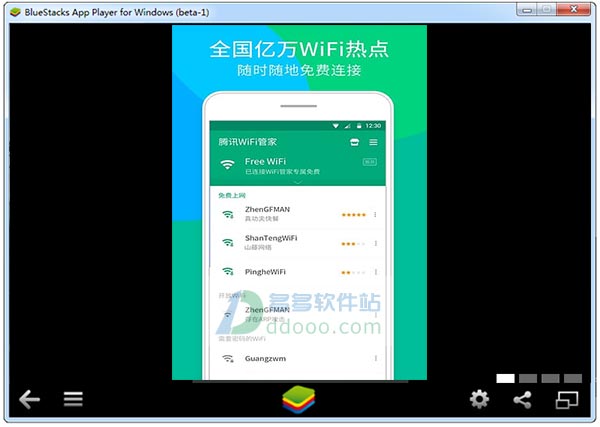Viewport: 600px width, 427px height.
Task: Select the second page indicator
Action: pos(528,378)
